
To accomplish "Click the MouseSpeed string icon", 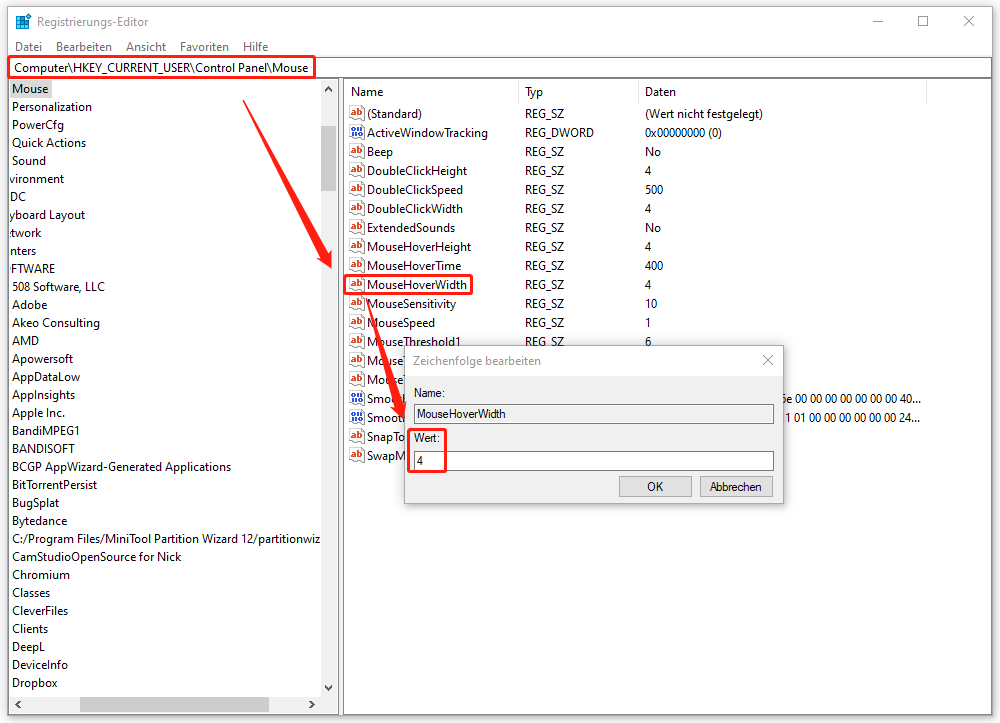I will [x=357, y=322].
